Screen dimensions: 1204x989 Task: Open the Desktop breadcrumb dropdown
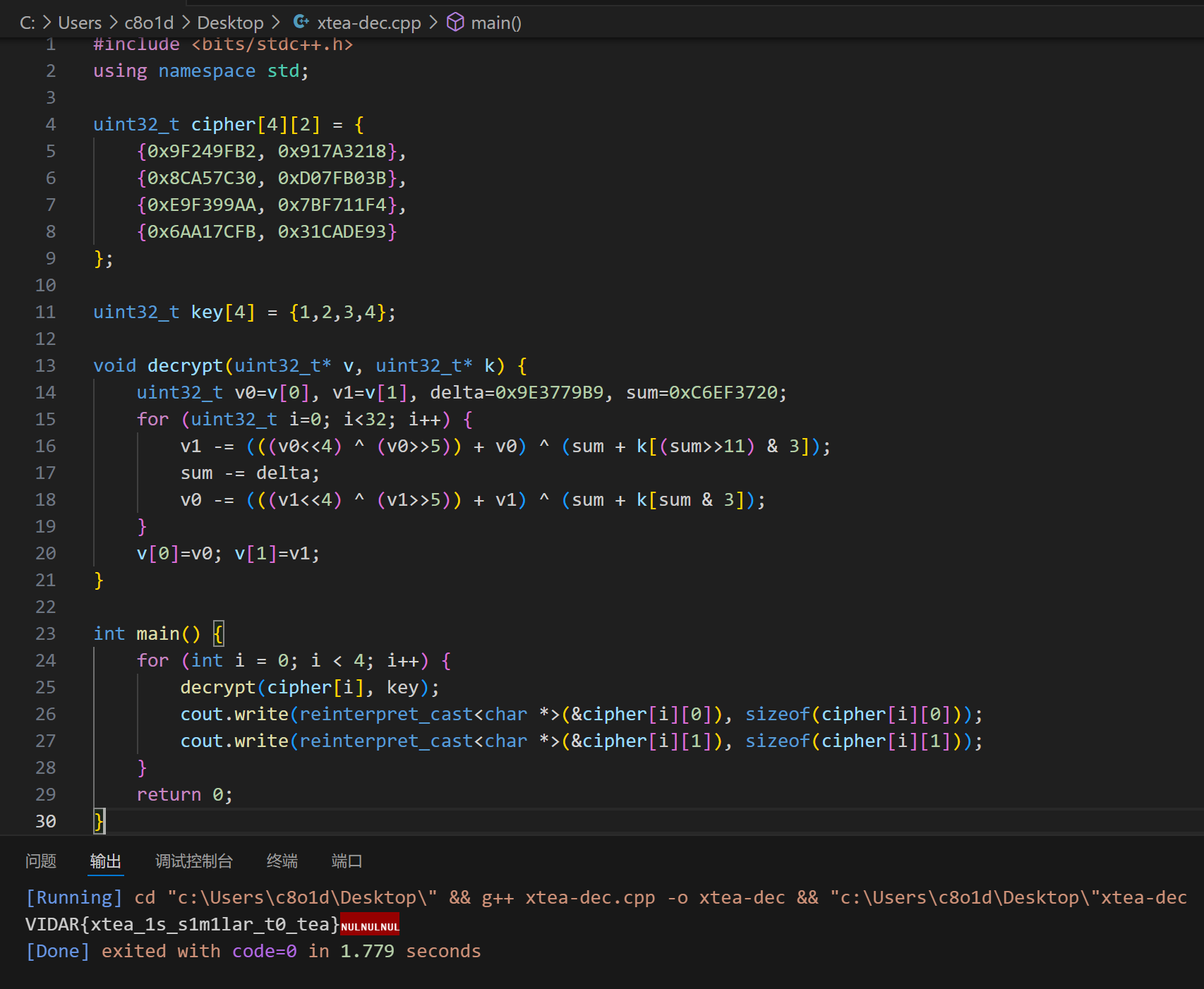[230, 23]
